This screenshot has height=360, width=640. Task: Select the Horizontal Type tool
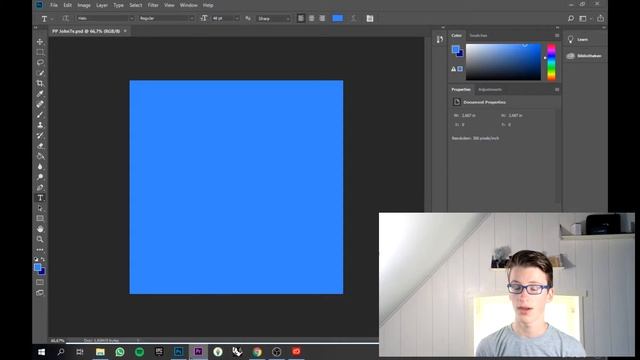click(40, 198)
